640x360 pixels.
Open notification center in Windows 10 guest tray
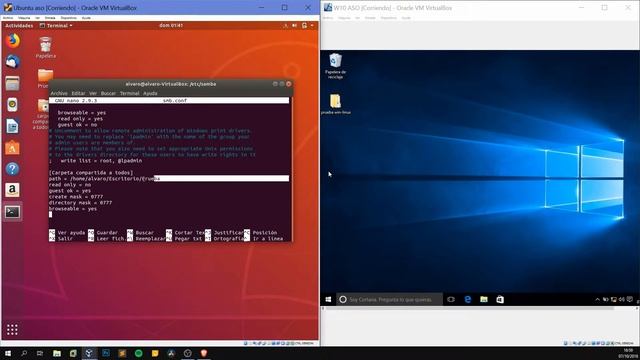pyautogui.click(x=630, y=300)
